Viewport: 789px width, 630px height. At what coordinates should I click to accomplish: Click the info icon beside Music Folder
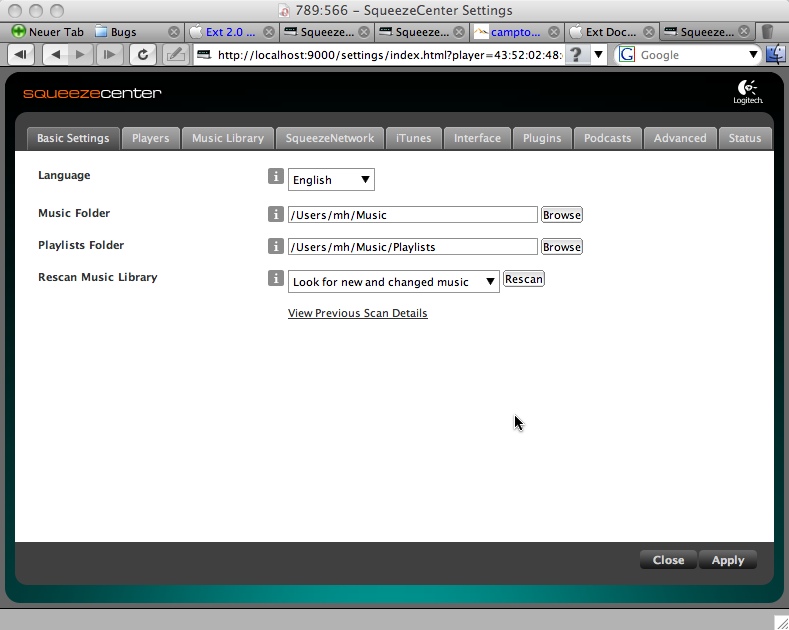276,214
